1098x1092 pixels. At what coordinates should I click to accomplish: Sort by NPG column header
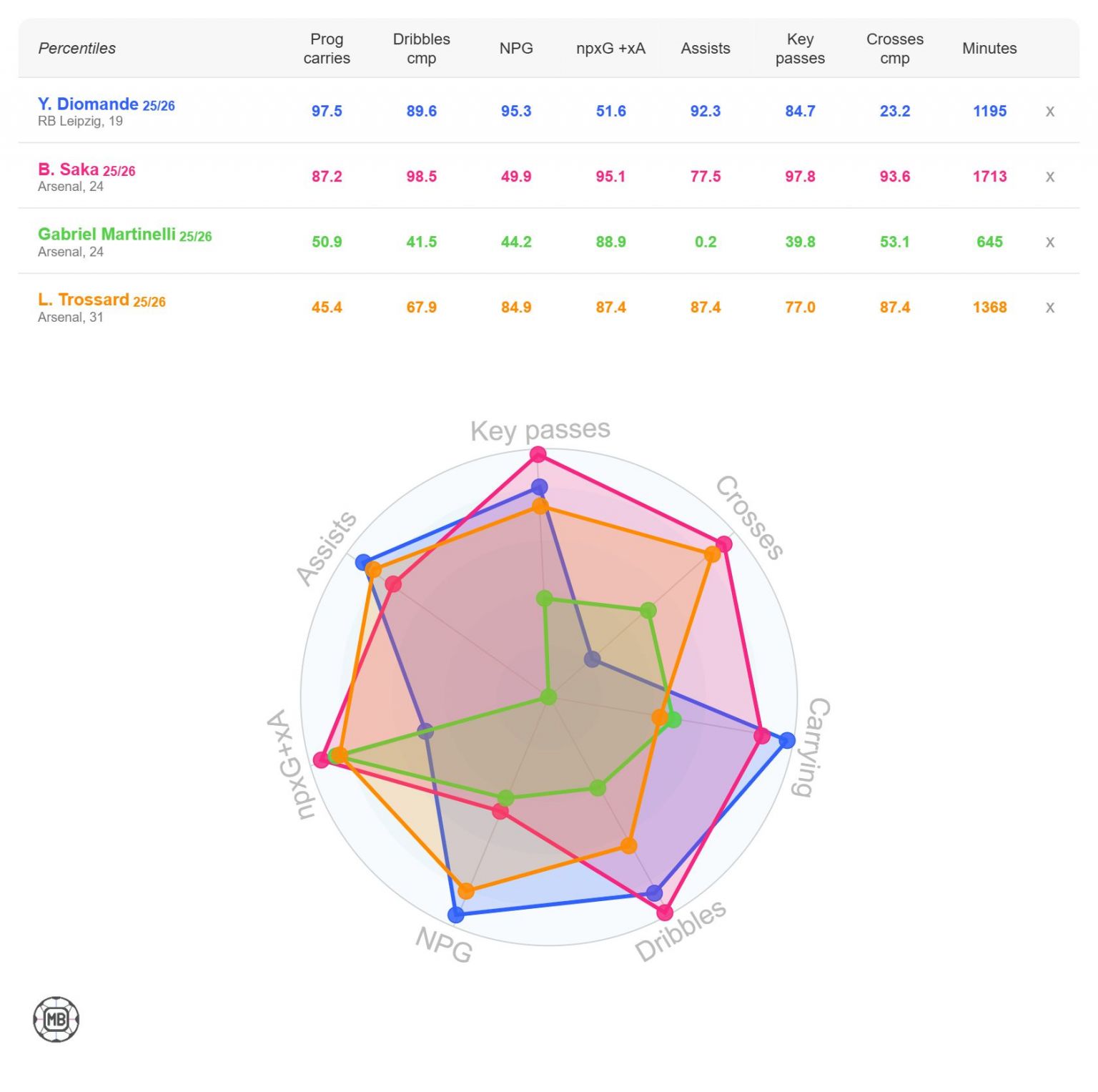516,49
